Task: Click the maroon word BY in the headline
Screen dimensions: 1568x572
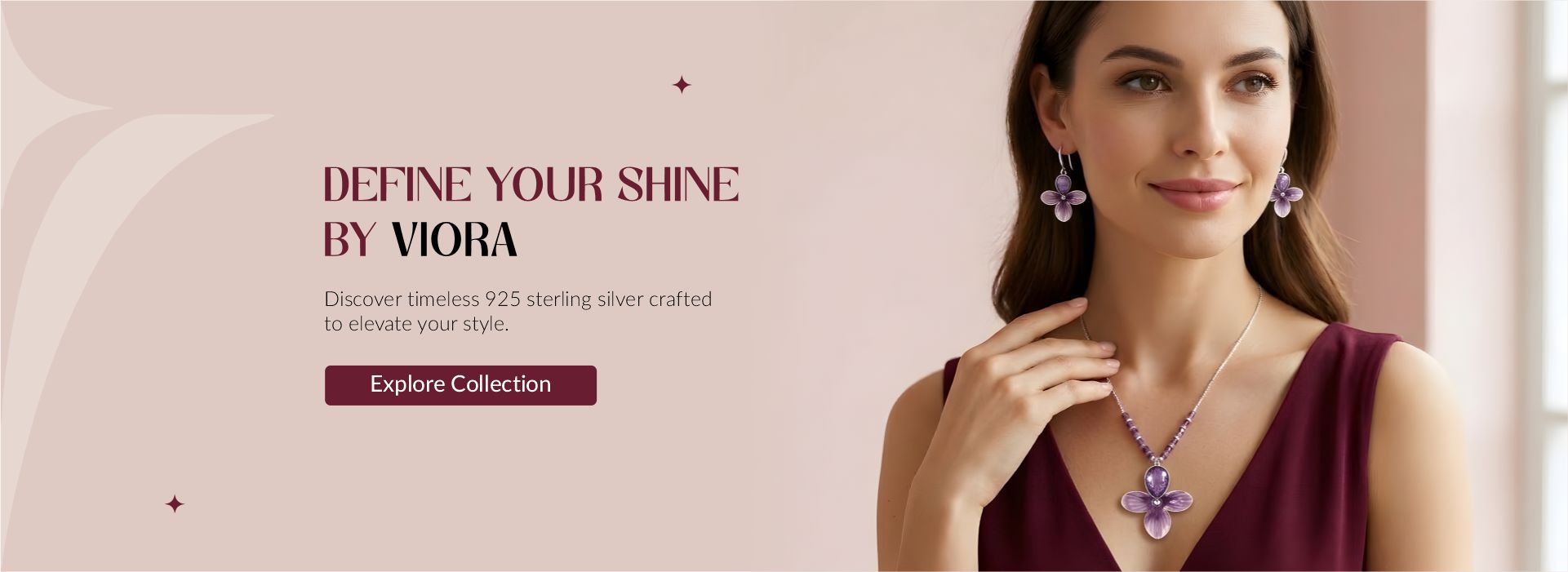Action: point(349,240)
